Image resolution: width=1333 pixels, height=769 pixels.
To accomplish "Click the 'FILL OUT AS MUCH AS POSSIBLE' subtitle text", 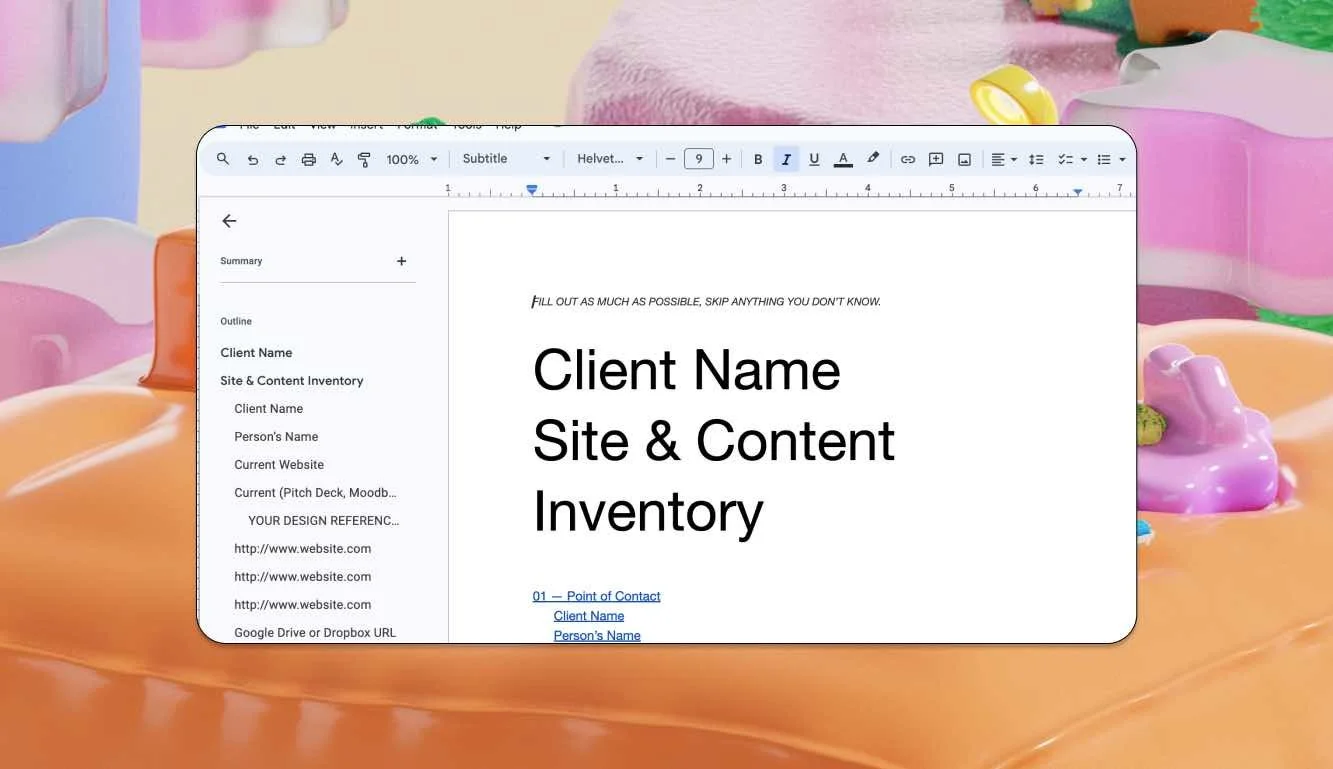I will (x=706, y=302).
